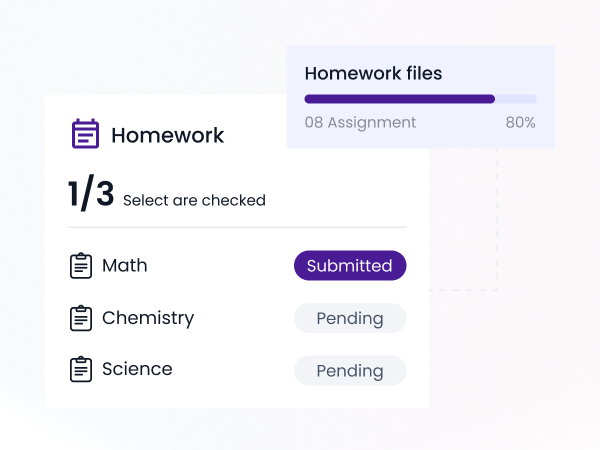Select the Chemistry subject label

coord(148,318)
